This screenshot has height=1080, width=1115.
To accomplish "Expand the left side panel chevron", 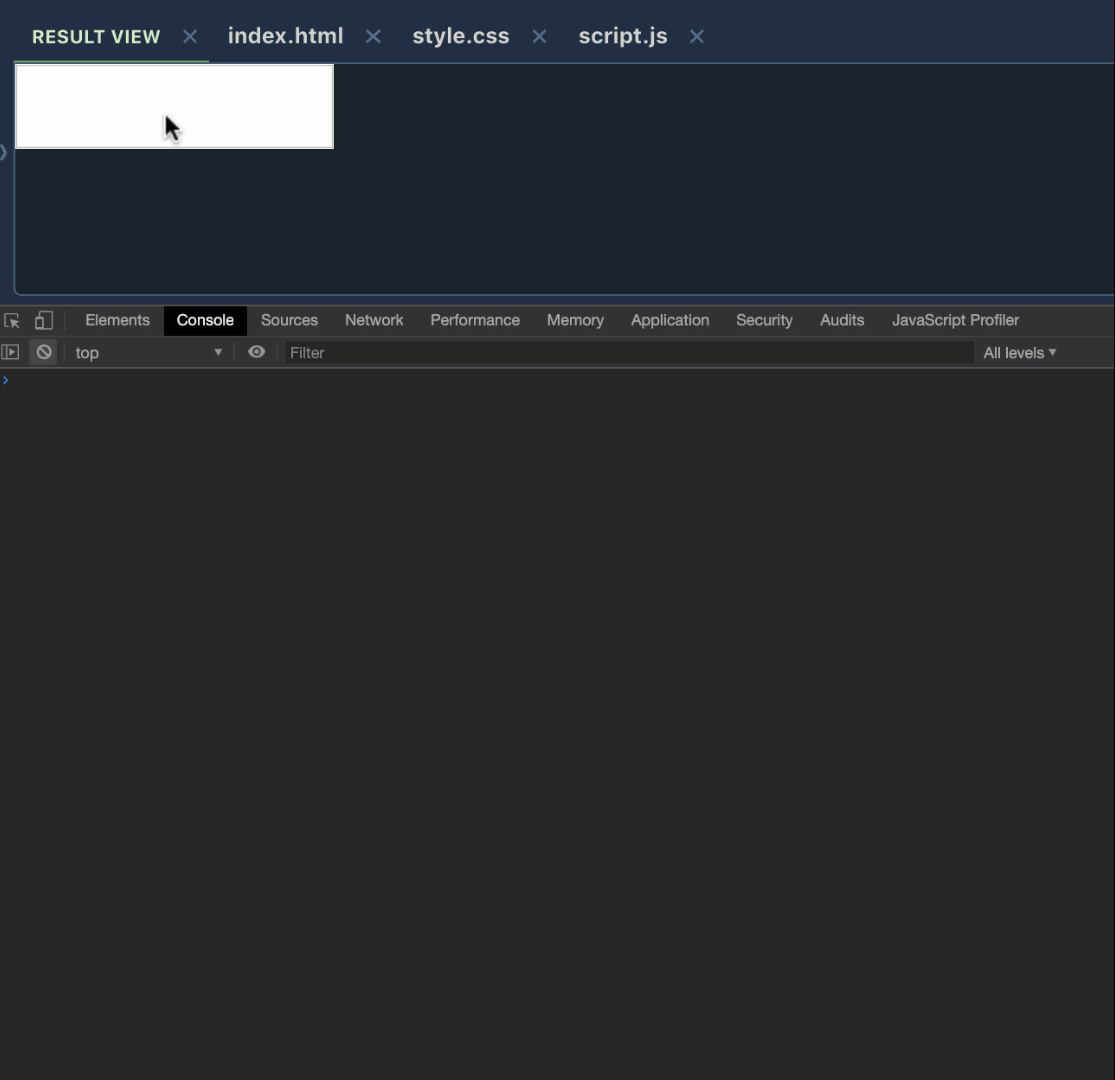I will pyautogui.click(x=4, y=152).
